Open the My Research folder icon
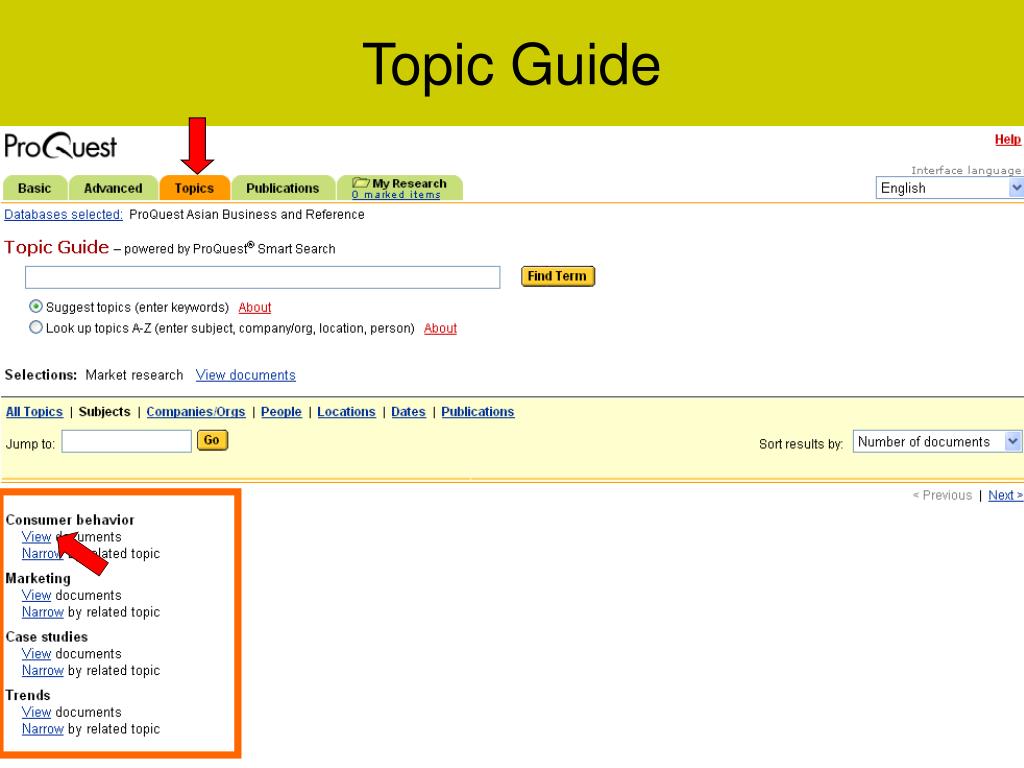Image resolution: width=1024 pixels, height=768 pixels. (360, 183)
